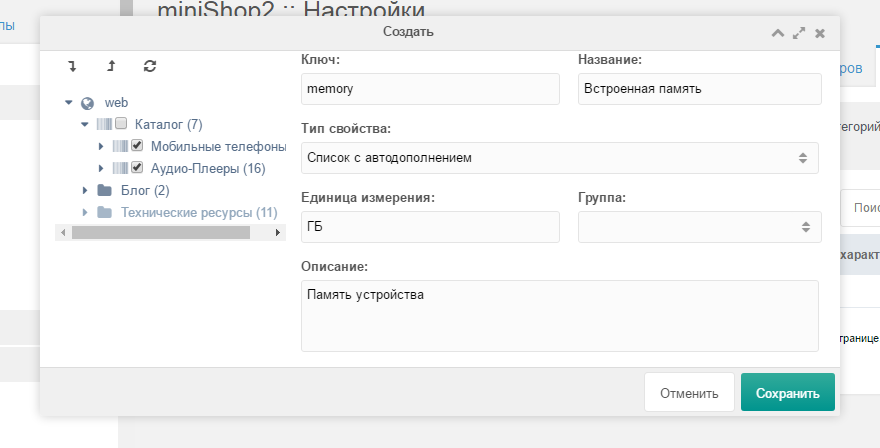
Task: Select the Технические ресурсы (11) tree item
Action: [x=199, y=212]
